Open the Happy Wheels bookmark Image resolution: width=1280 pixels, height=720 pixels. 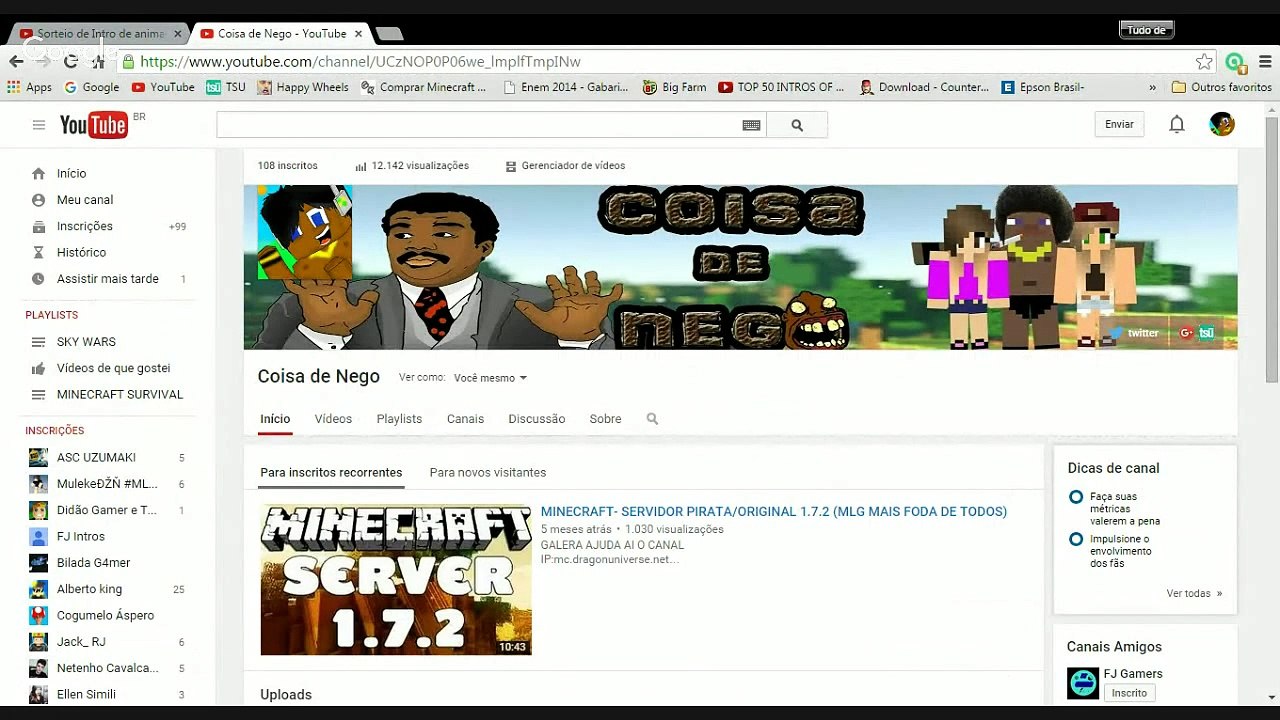click(303, 87)
